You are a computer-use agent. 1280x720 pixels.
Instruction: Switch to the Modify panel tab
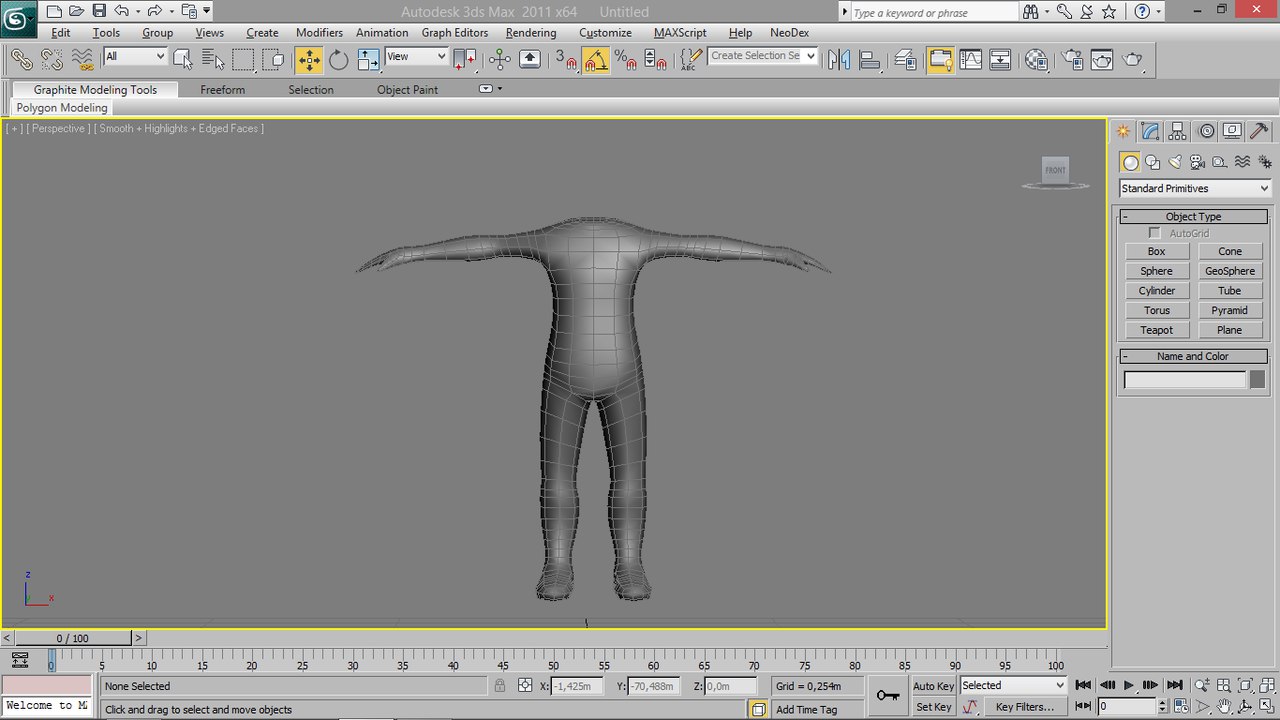click(x=1150, y=131)
